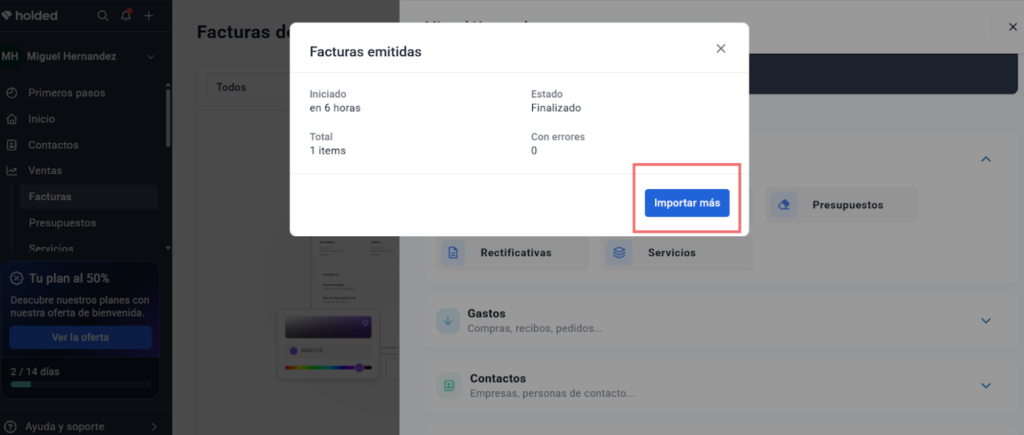Click the Contactos section green icon
Screen dimensions: 1024x435
449,385
